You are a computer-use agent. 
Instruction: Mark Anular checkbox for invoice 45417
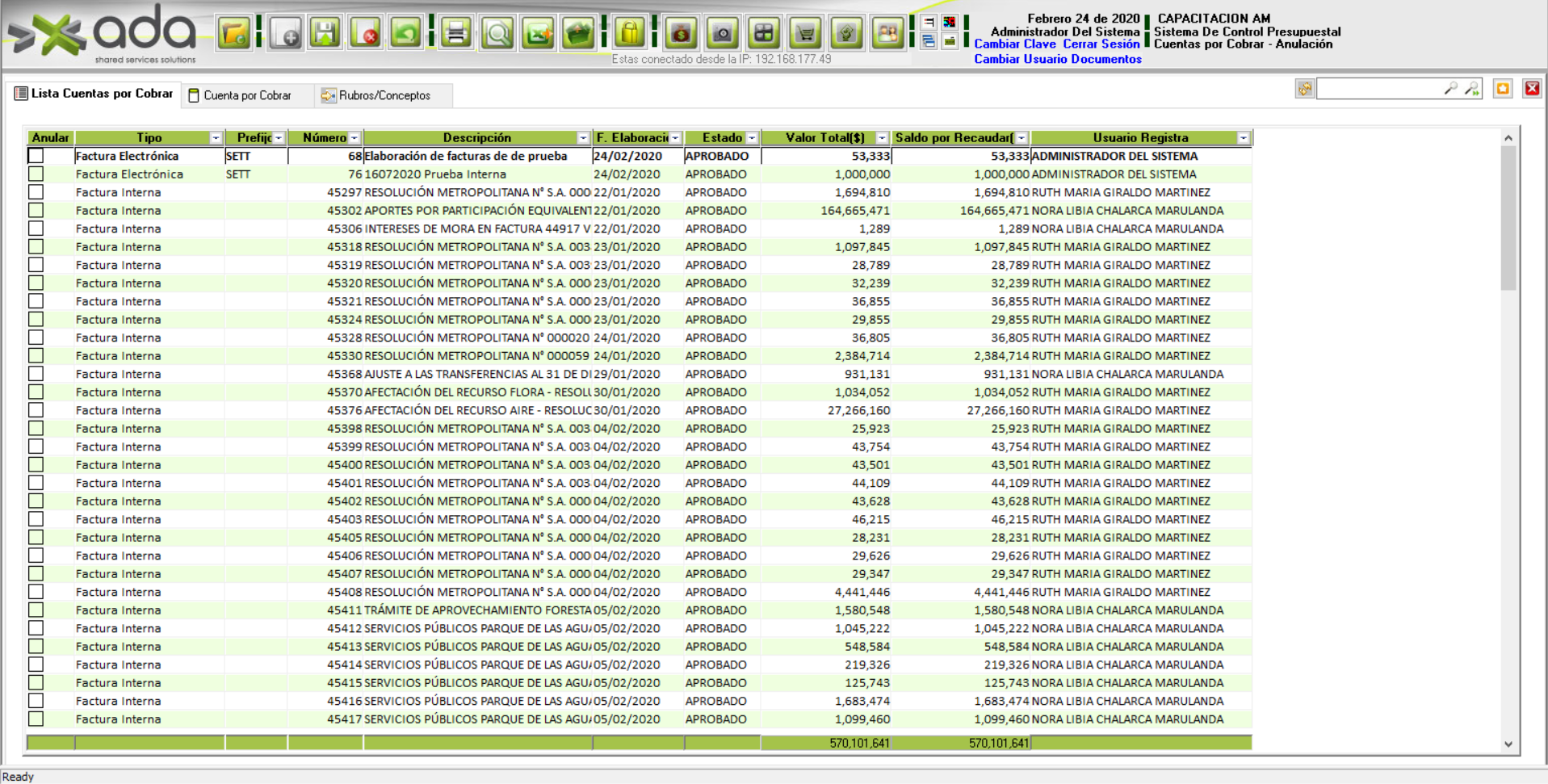coord(36,719)
